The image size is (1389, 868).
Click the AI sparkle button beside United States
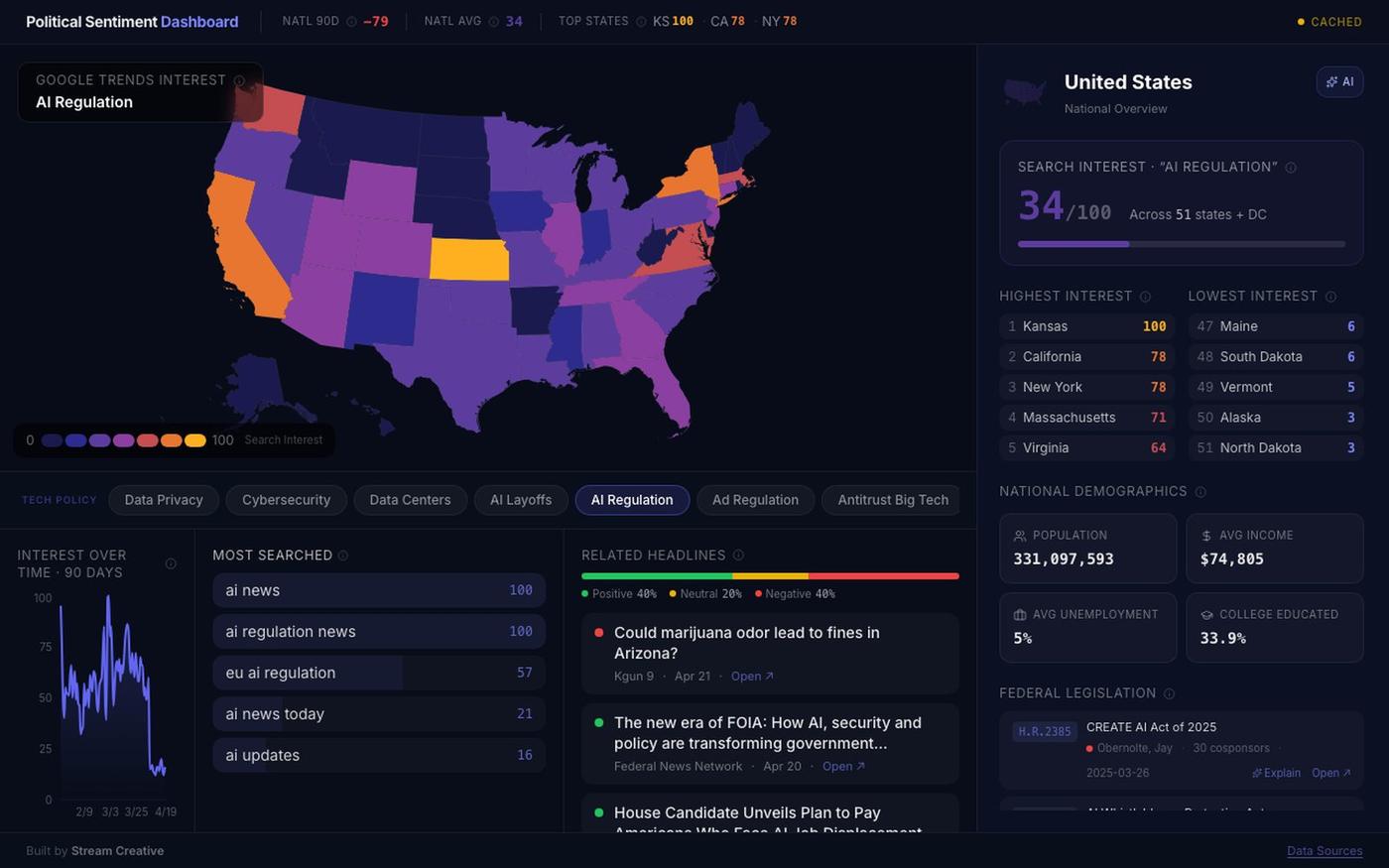coord(1339,81)
